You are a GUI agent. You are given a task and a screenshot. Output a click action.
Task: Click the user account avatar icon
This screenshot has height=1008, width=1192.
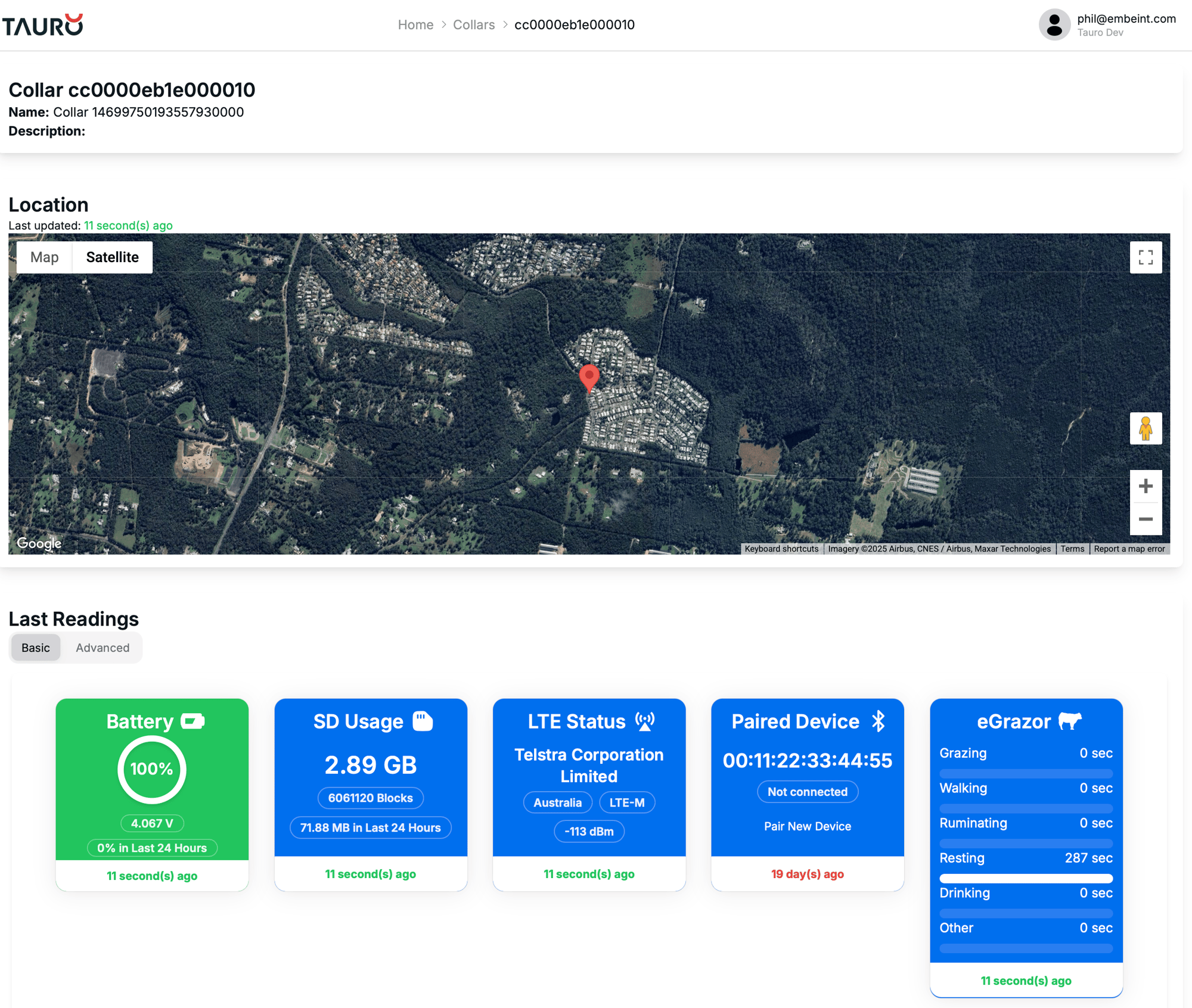tap(1055, 25)
